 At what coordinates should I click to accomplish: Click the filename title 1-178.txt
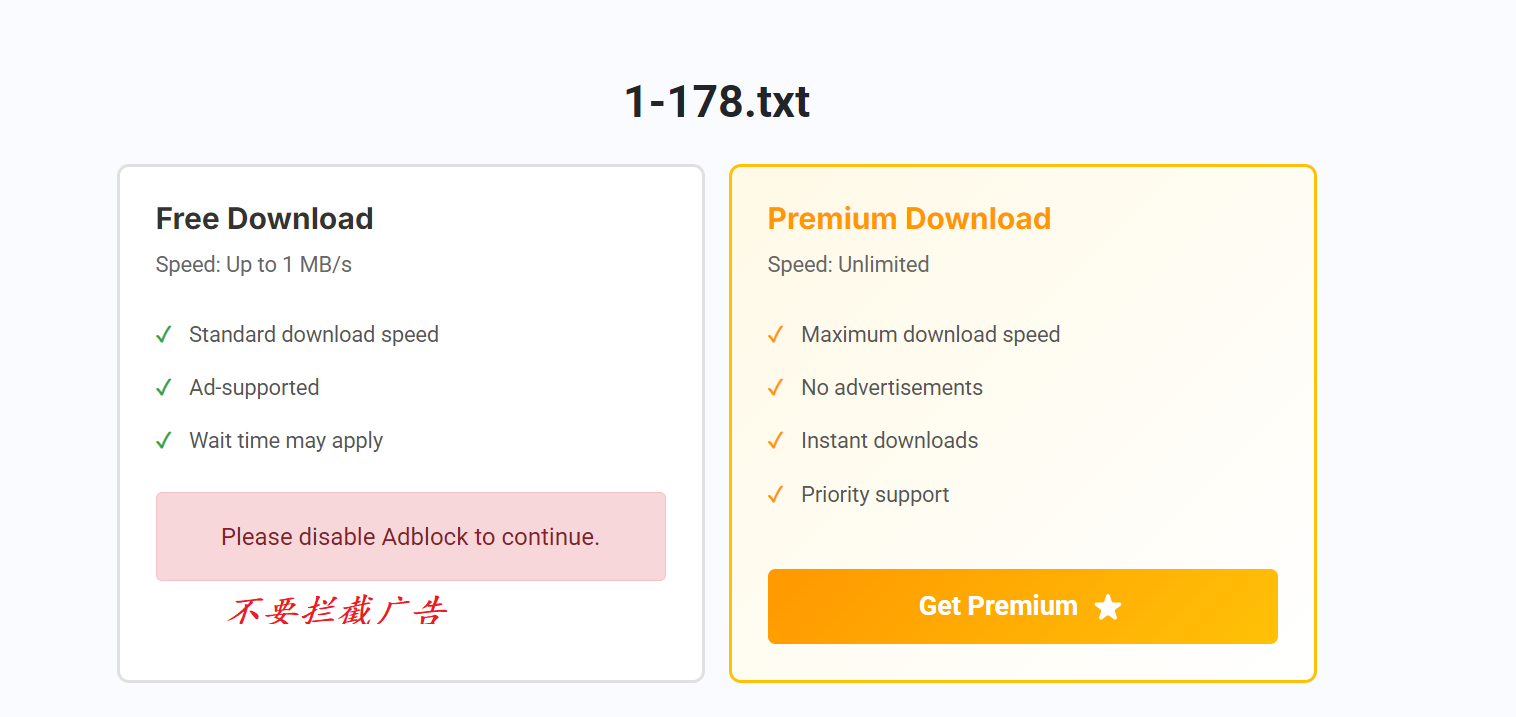pyautogui.click(x=717, y=100)
